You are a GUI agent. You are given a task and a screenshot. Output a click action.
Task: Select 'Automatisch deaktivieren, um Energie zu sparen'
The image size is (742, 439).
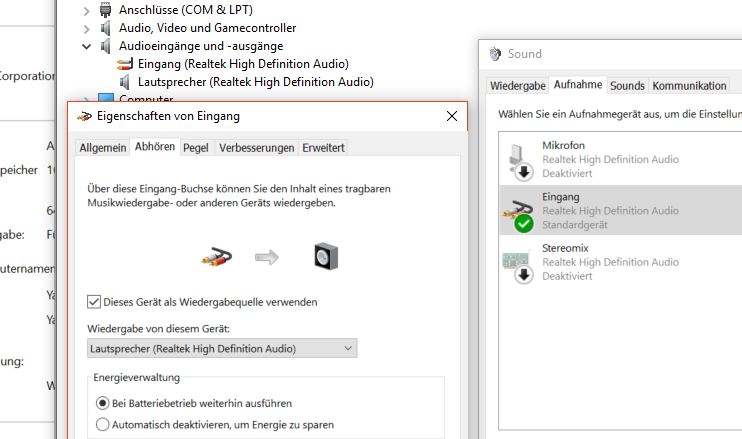point(102,424)
